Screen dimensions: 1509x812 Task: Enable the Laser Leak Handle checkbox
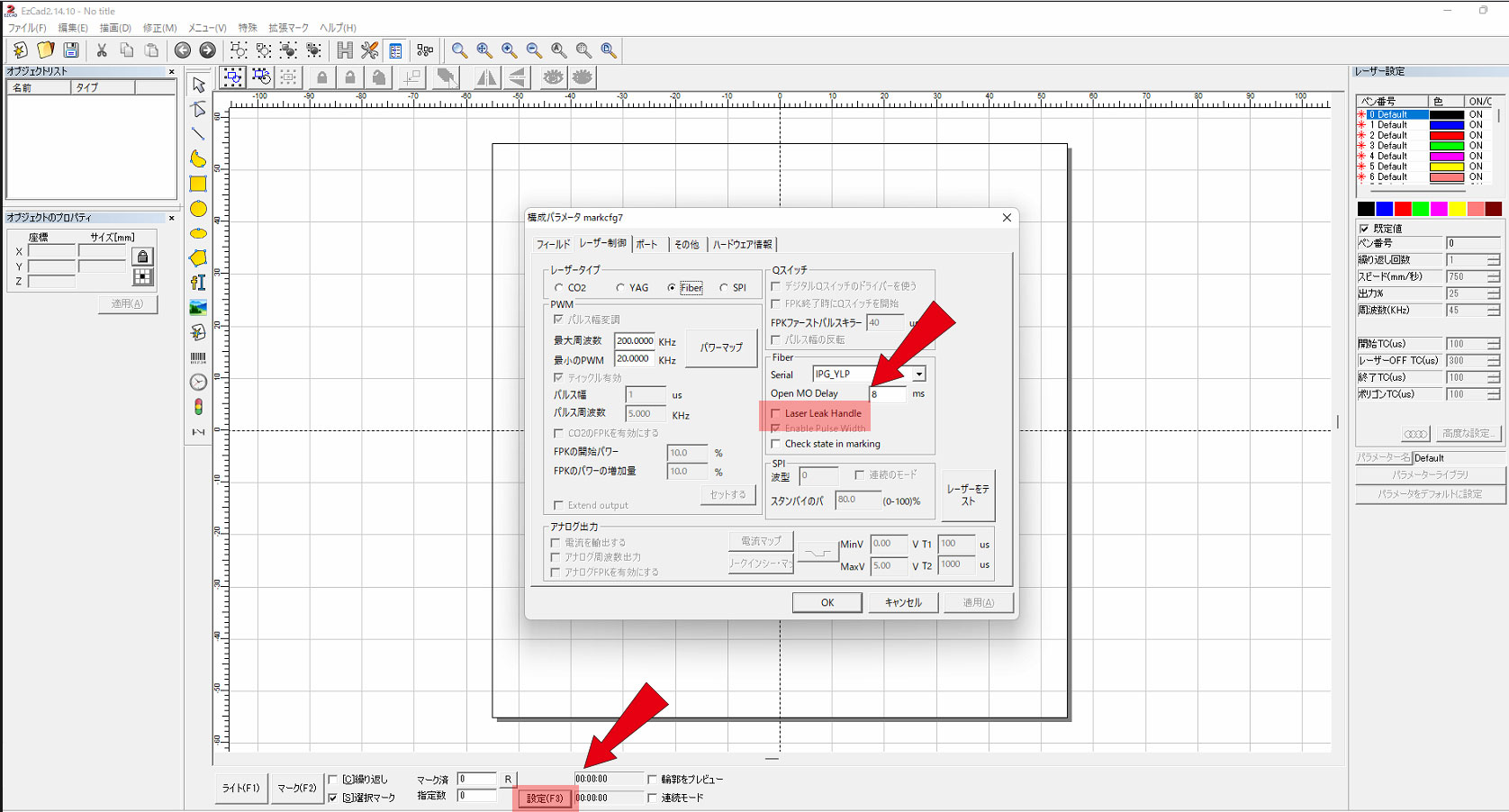(776, 413)
